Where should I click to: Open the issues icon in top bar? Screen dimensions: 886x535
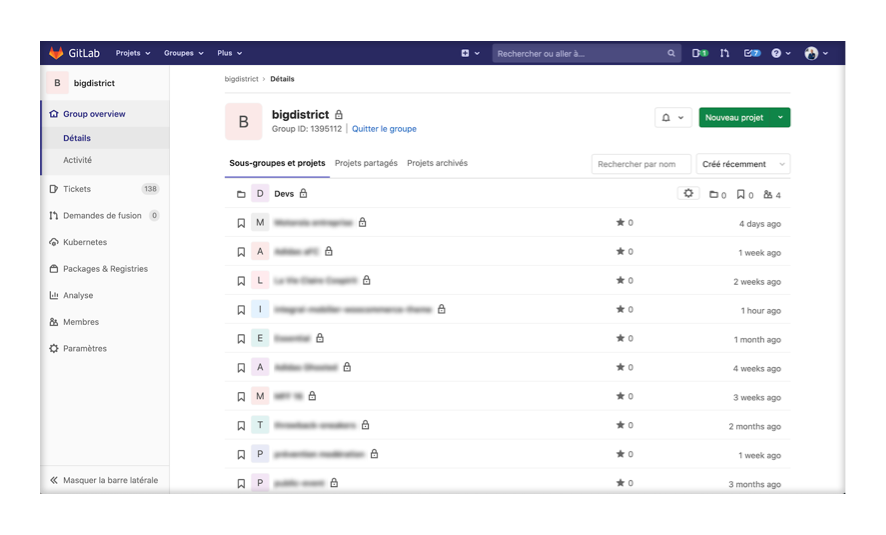coord(700,53)
